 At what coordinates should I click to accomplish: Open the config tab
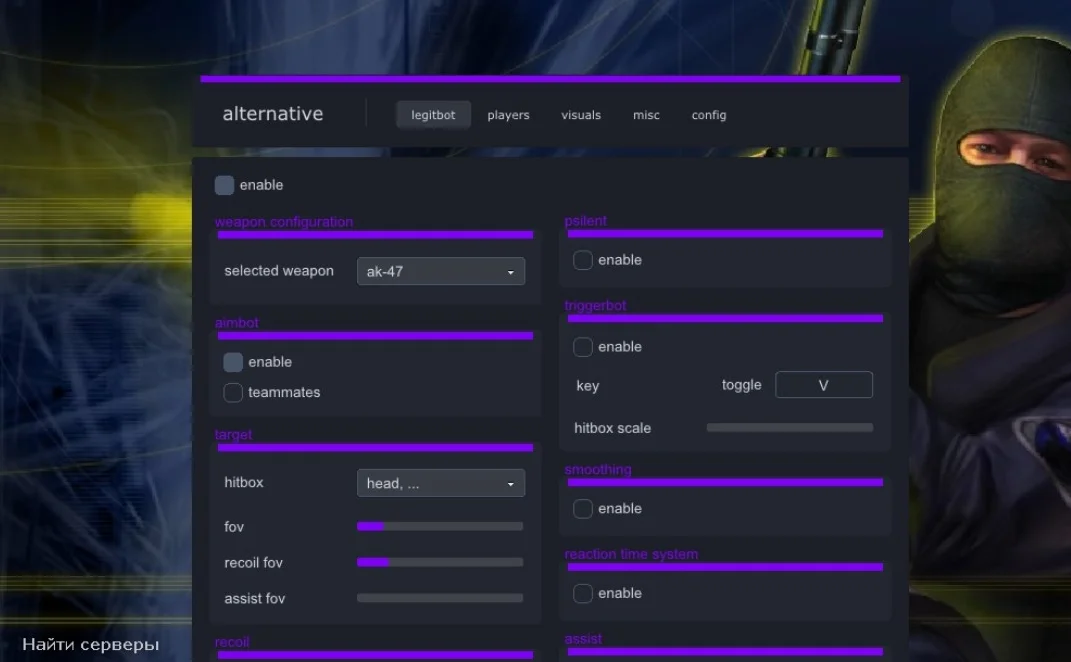[709, 115]
